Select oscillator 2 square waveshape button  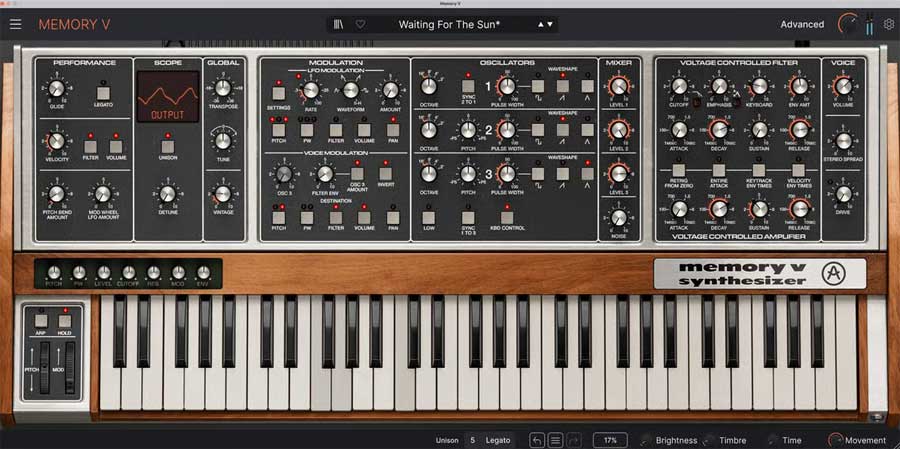pos(538,130)
